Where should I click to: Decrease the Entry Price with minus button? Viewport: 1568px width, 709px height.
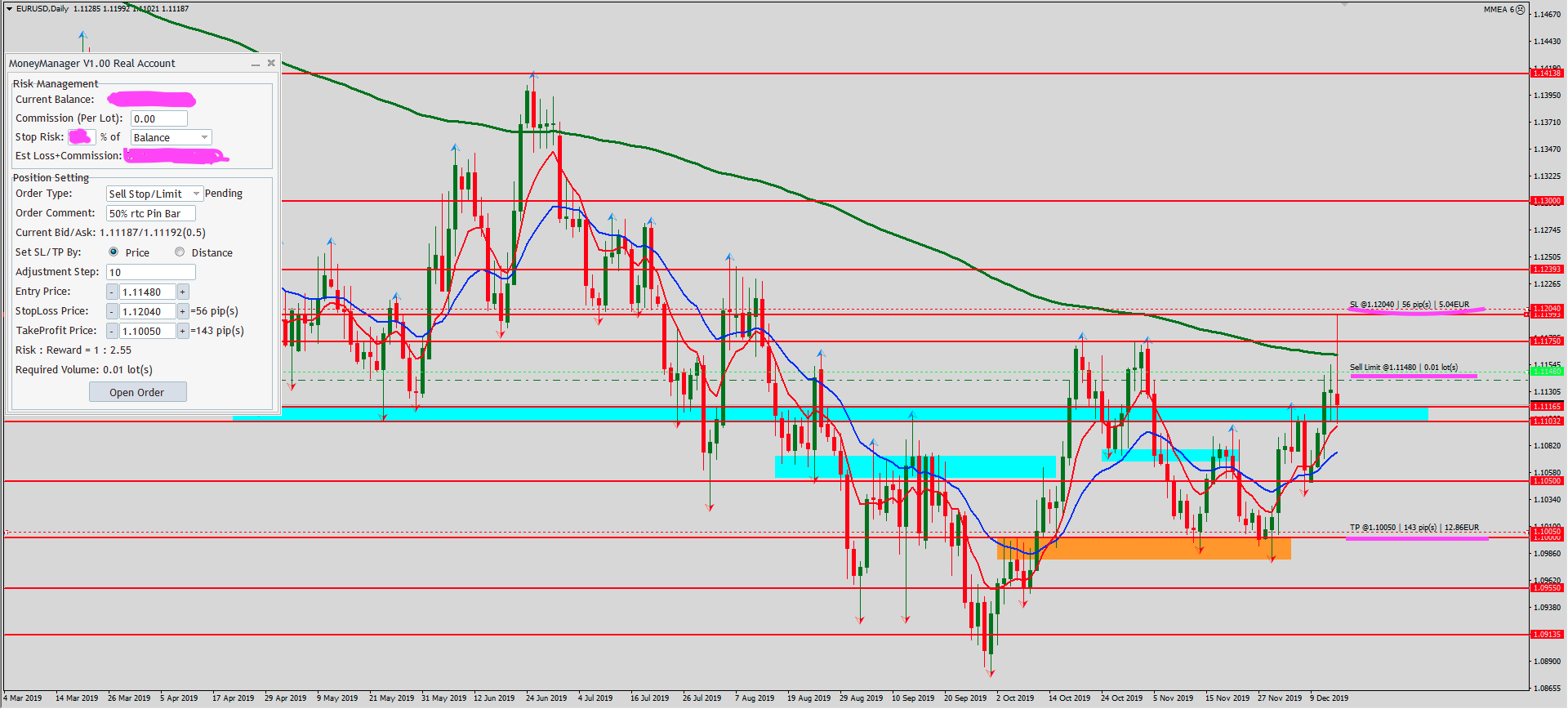coord(112,292)
